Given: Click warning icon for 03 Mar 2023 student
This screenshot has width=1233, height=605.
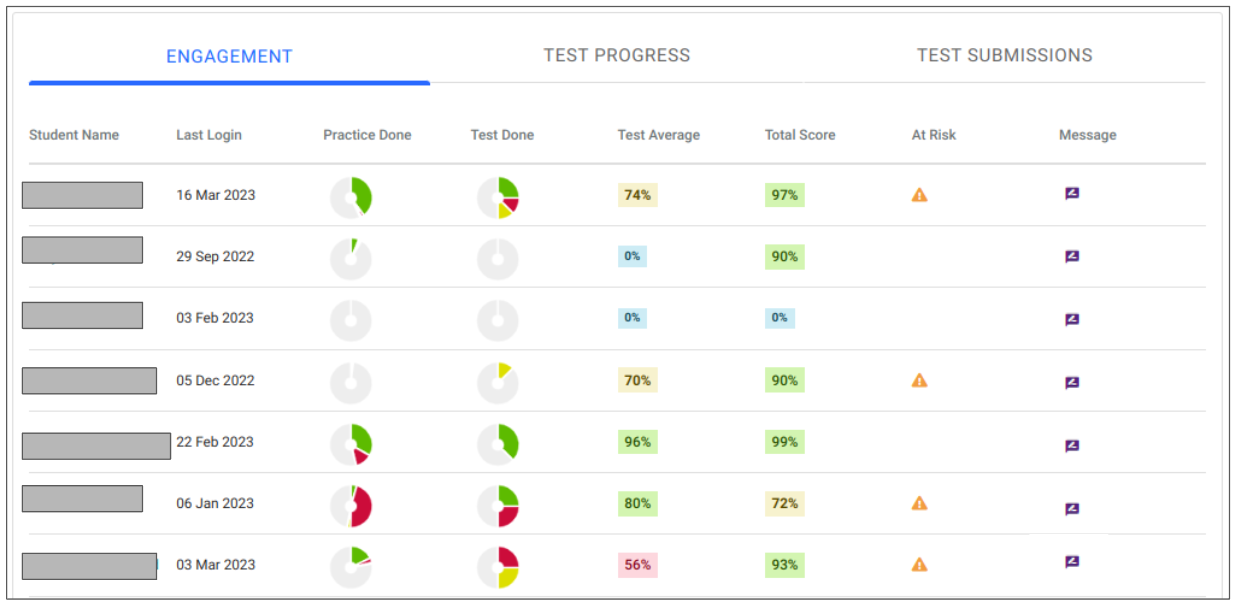Looking at the screenshot, I should [919, 565].
